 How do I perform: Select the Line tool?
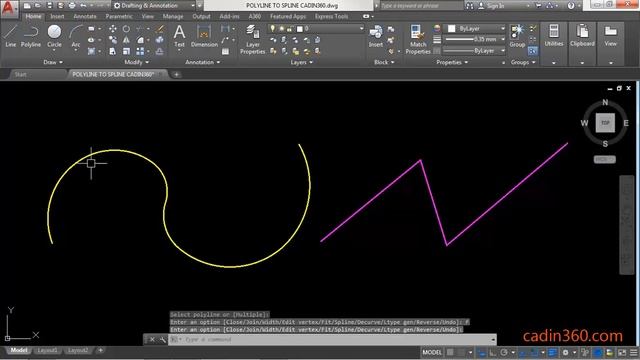[x=11, y=36]
